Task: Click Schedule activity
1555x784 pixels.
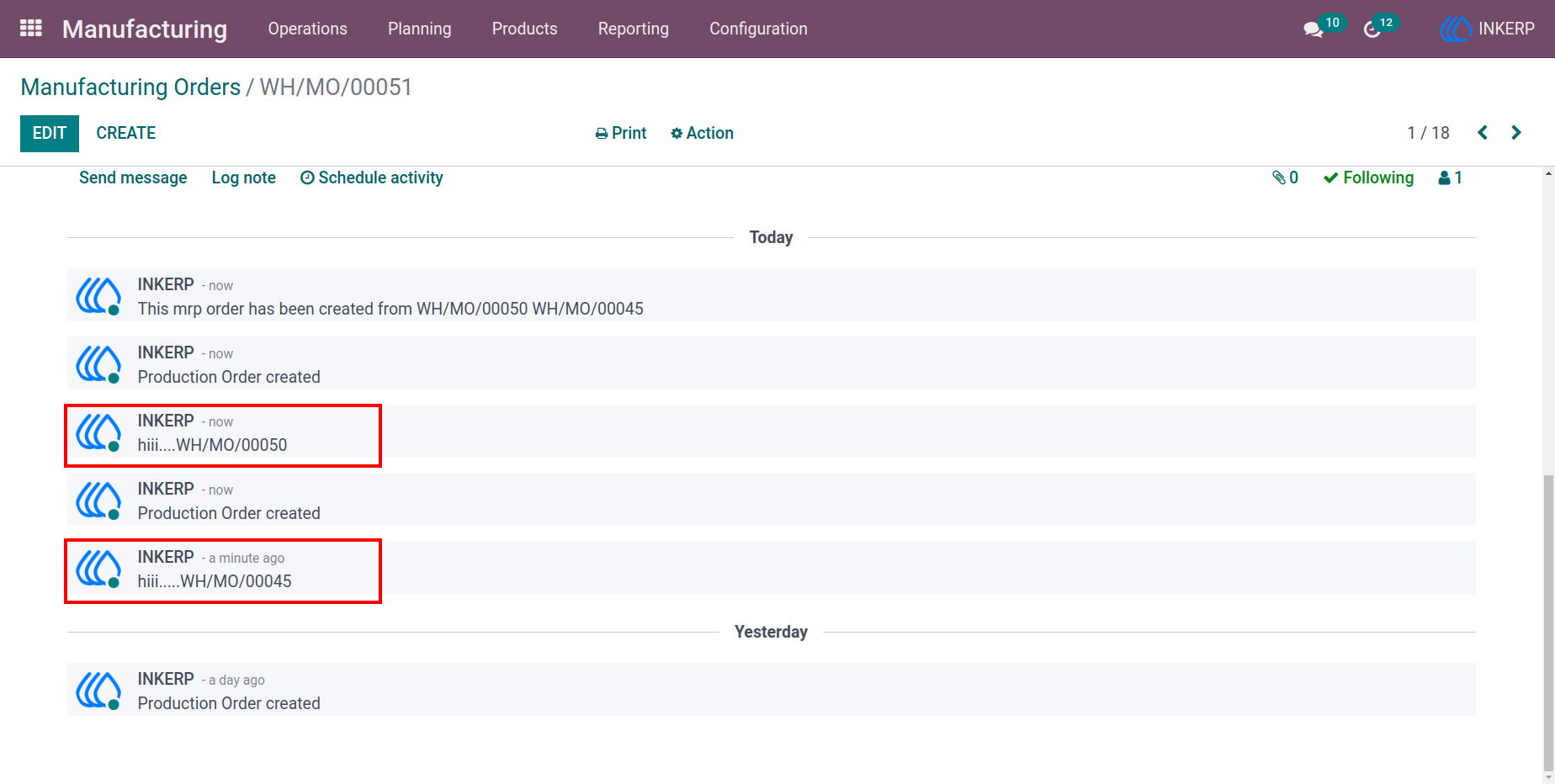Action: (371, 177)
